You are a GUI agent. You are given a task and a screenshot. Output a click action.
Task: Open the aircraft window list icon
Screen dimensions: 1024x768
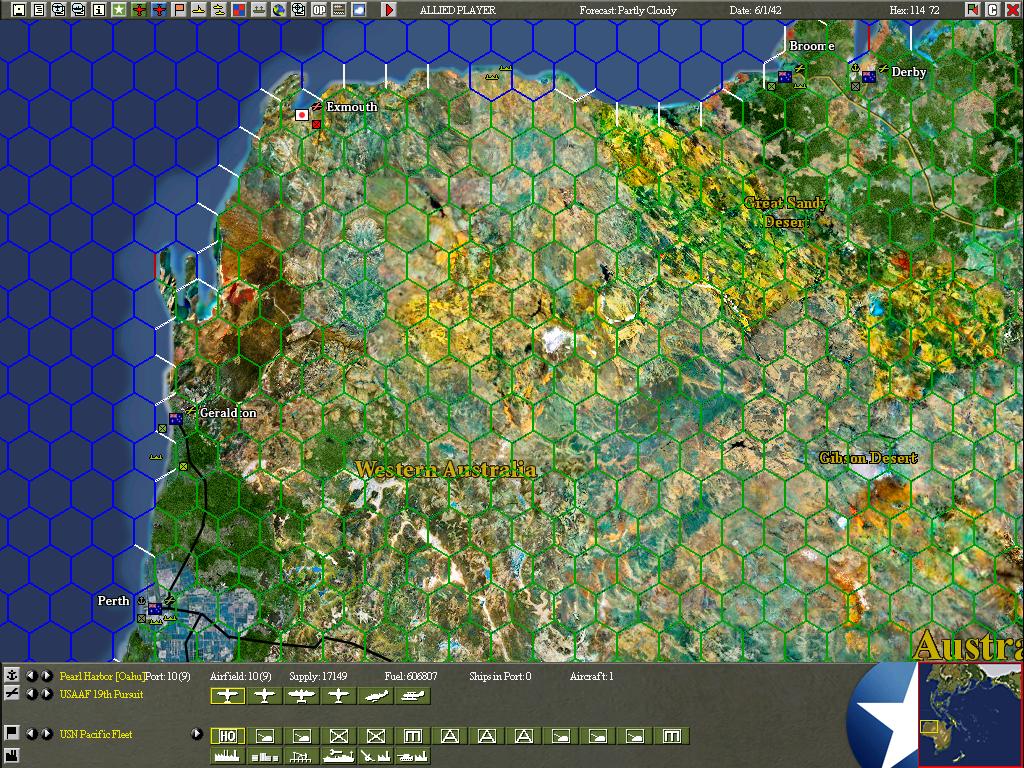pyautogui.click(x=59, y=9)
